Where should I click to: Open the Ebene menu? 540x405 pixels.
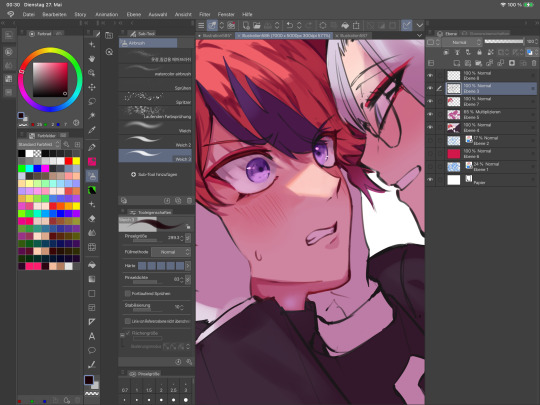[134, 14]
